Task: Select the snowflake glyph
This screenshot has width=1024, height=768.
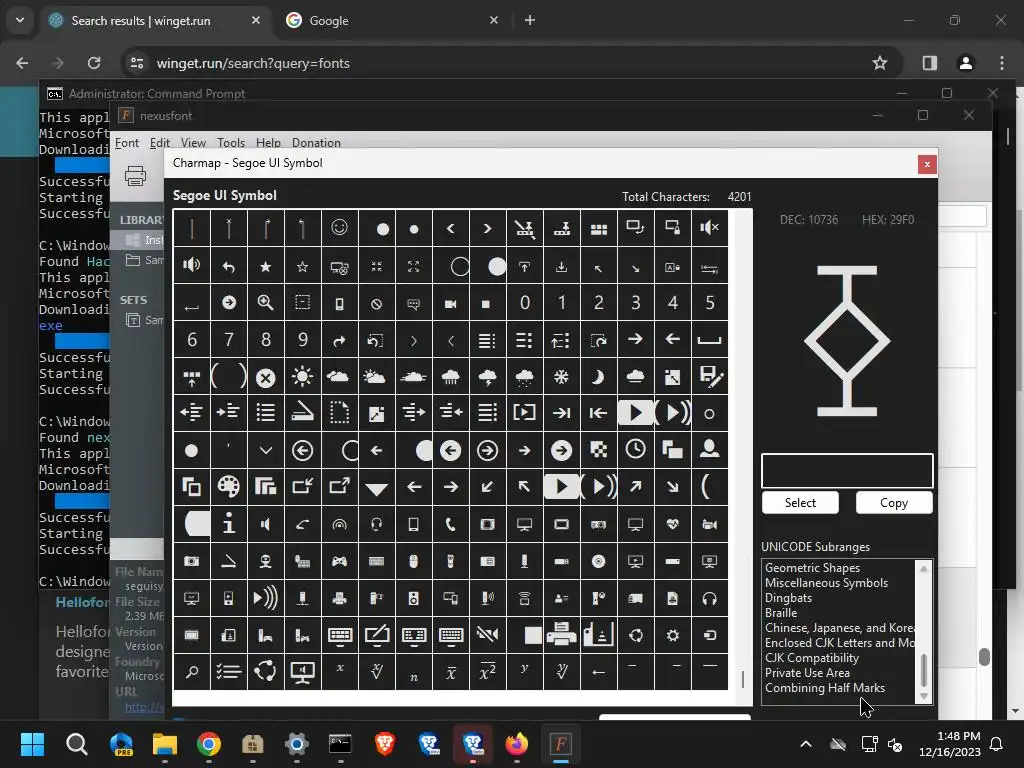Action: click(562, 377)
